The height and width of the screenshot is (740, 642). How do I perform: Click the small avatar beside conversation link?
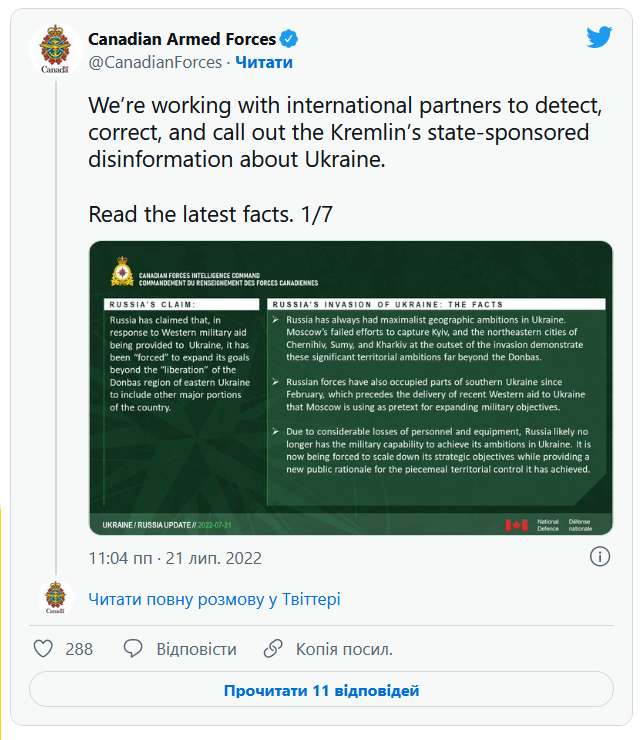[55, 597]
